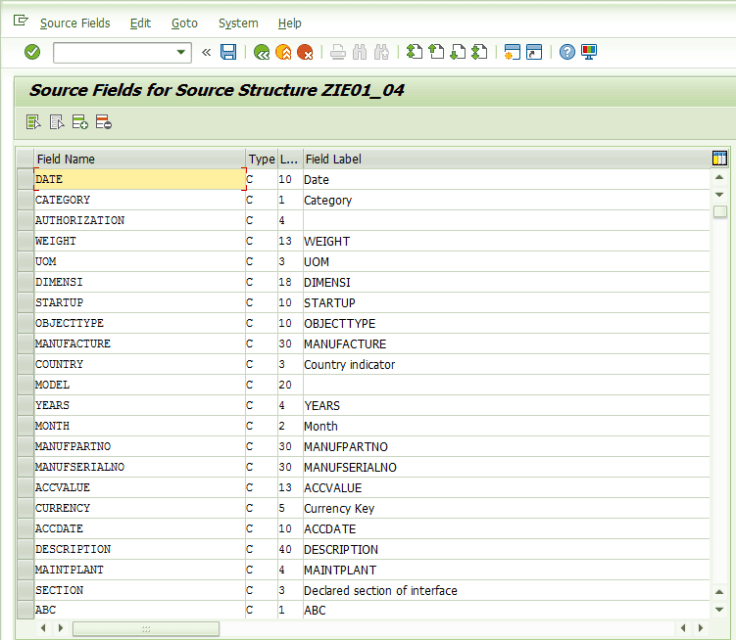Open the command field dropdown arrow
The height and width of the screenshot is (640, 736).
(x=181, y=52)
